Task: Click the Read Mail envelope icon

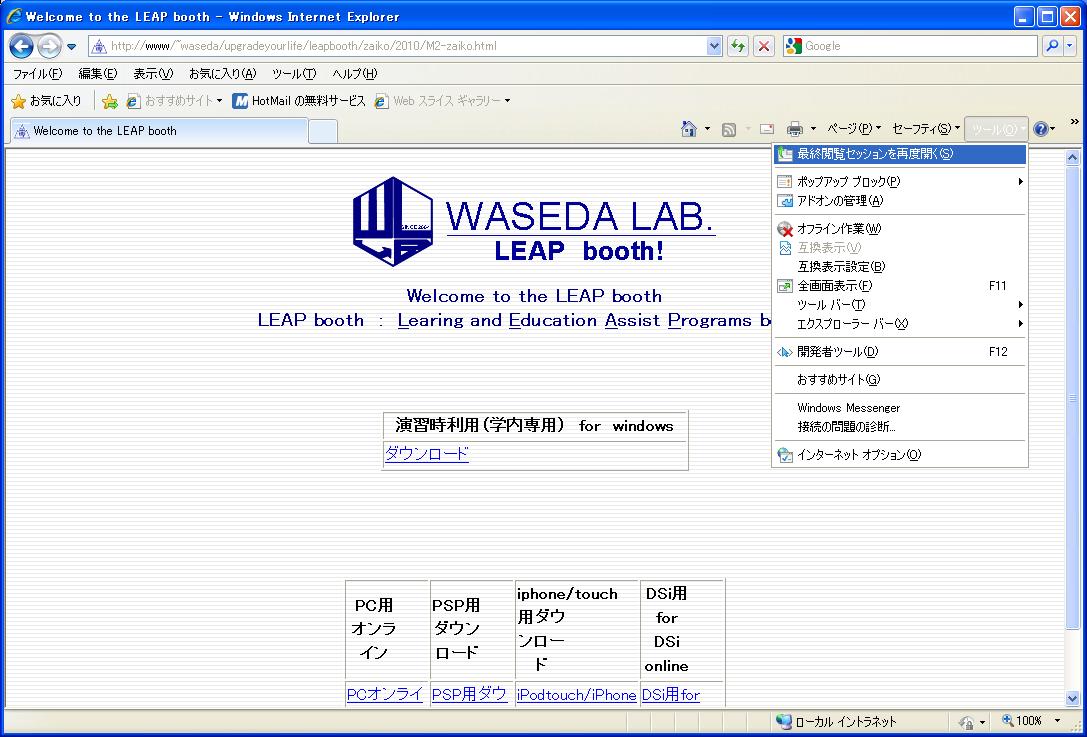Action: [767, 129]
